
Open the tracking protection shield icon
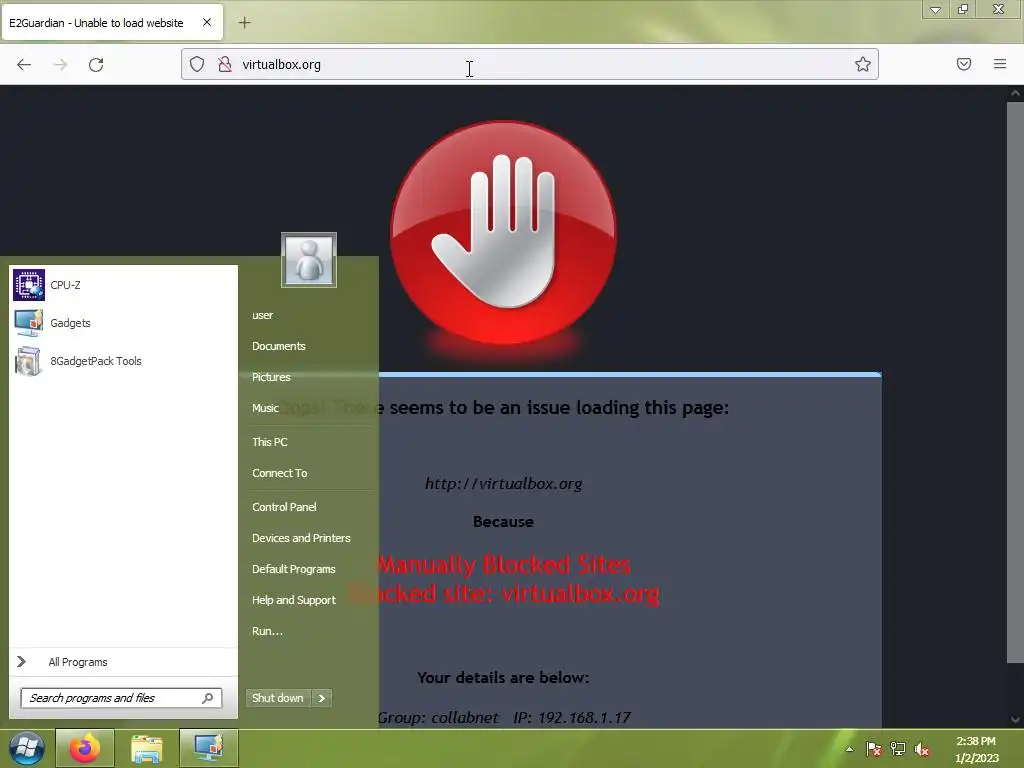pyautogui.click(x=197, y=64)
